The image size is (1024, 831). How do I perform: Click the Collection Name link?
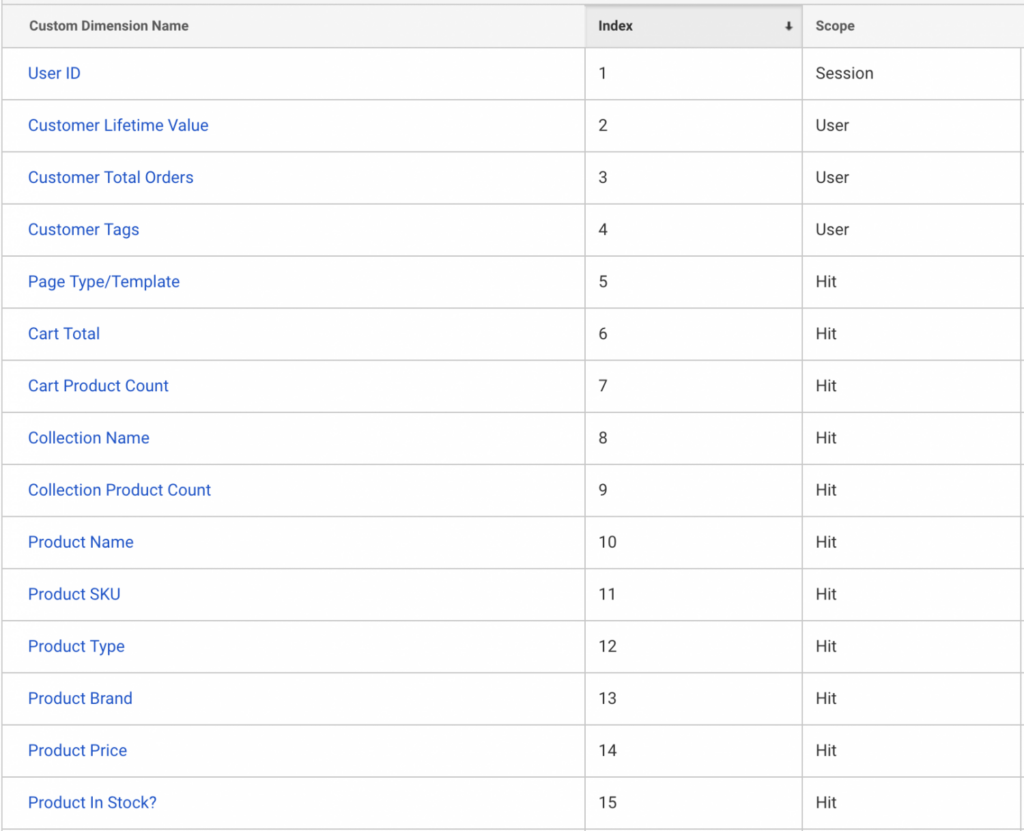(x=89, y=438)
